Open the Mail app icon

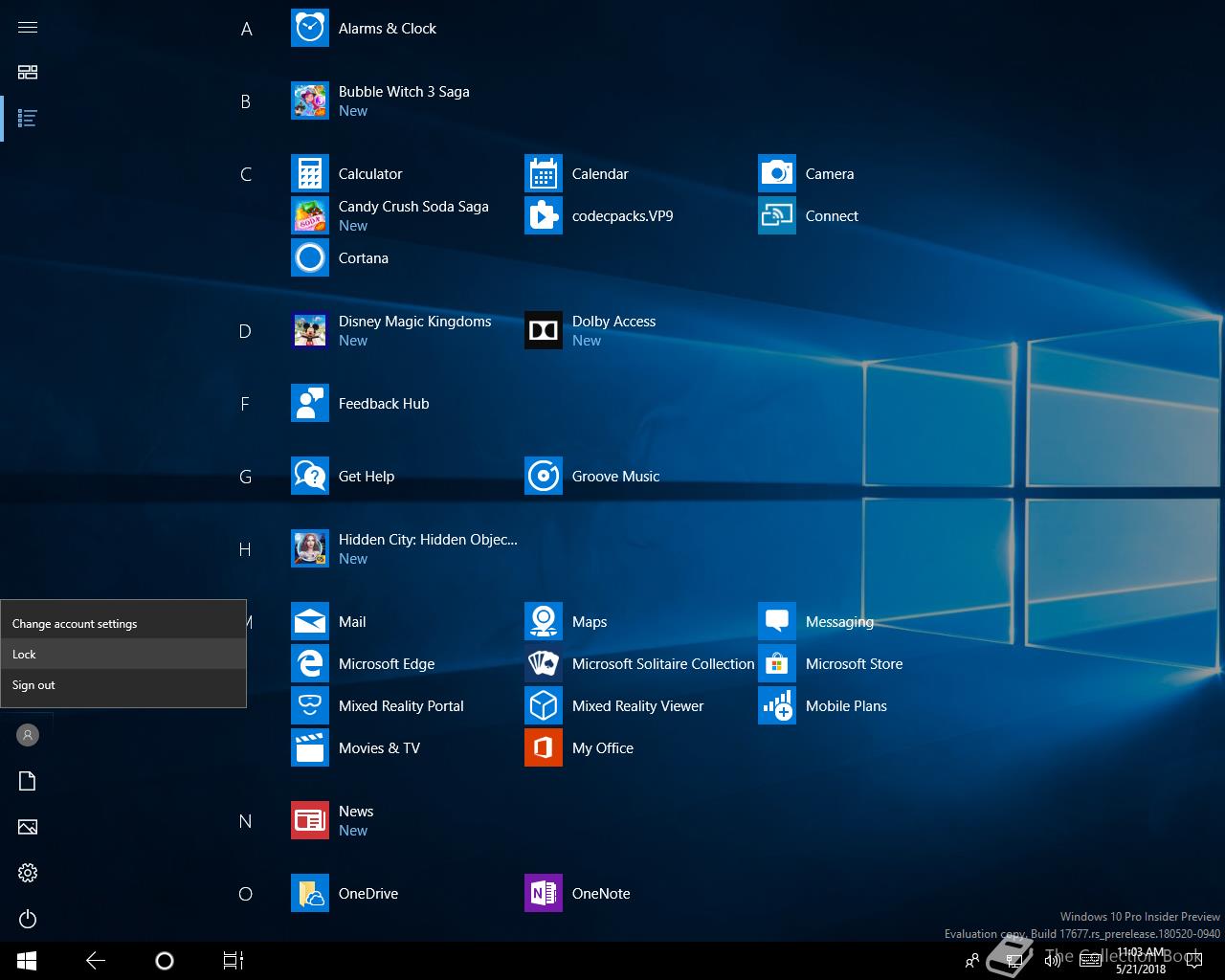310,622
